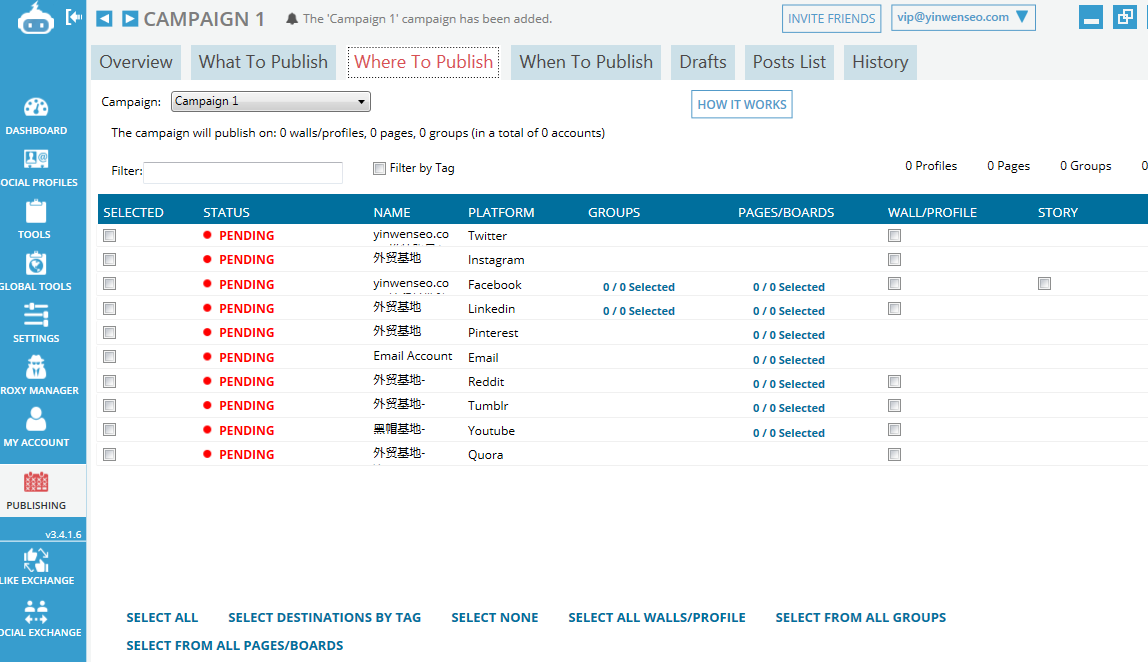Open the vip@yinwenseo.com account dropdown
This screenshot has width=1148, height=662.
(962, 17)
